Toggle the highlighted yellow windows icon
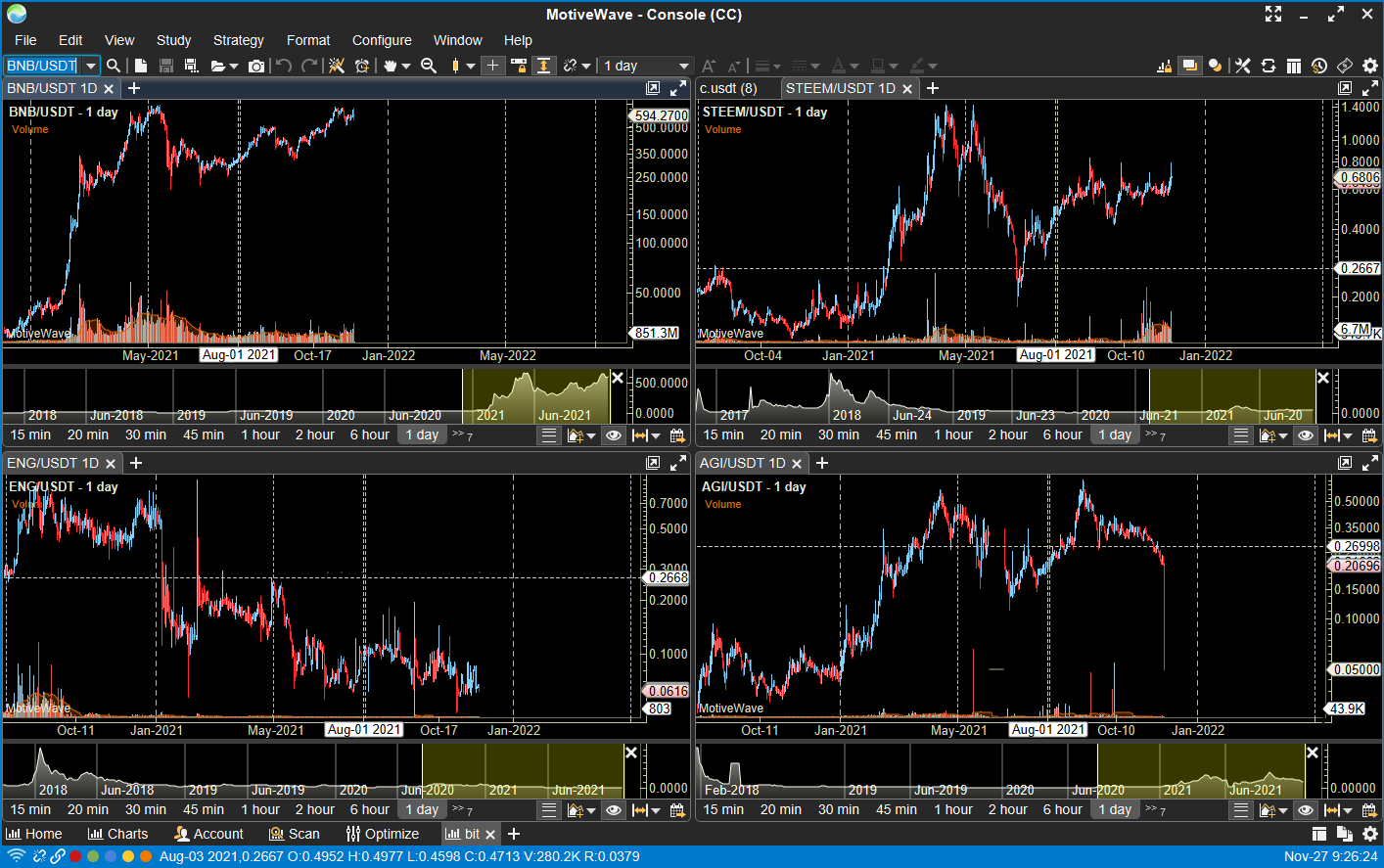 pos(1189,66)
